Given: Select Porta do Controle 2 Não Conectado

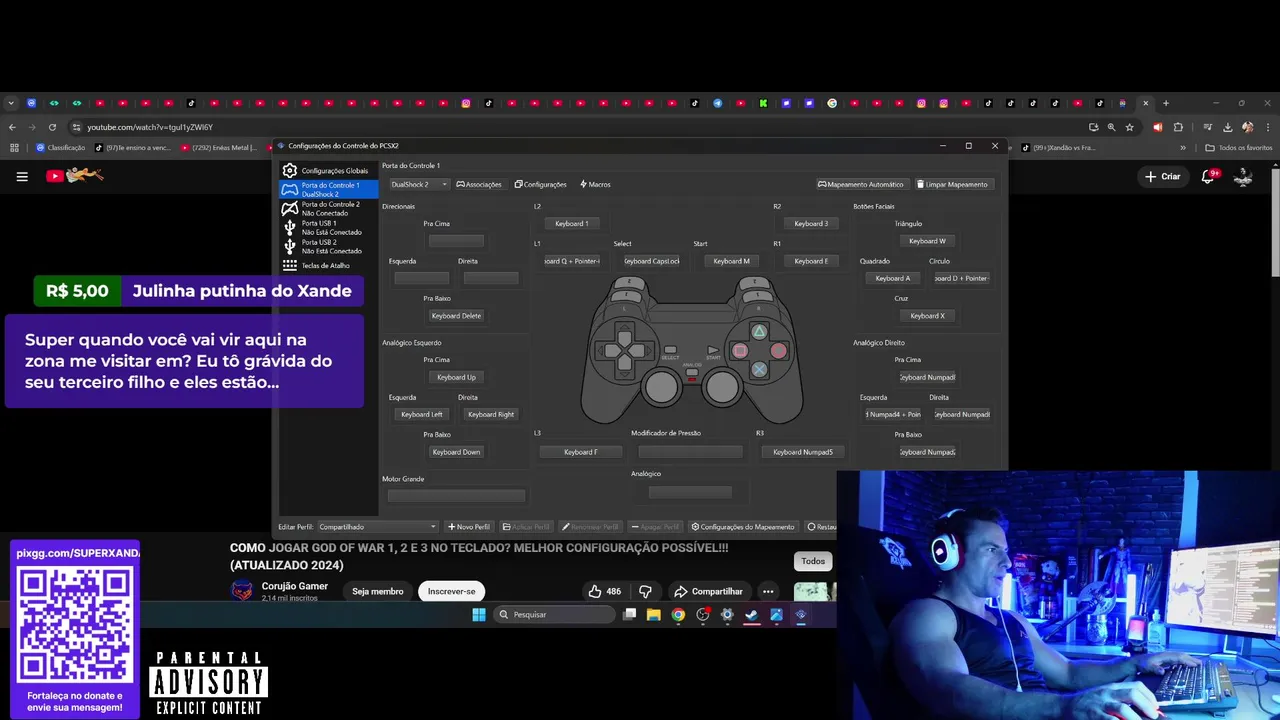Looking at the screenshot, I should pos(326,208).
